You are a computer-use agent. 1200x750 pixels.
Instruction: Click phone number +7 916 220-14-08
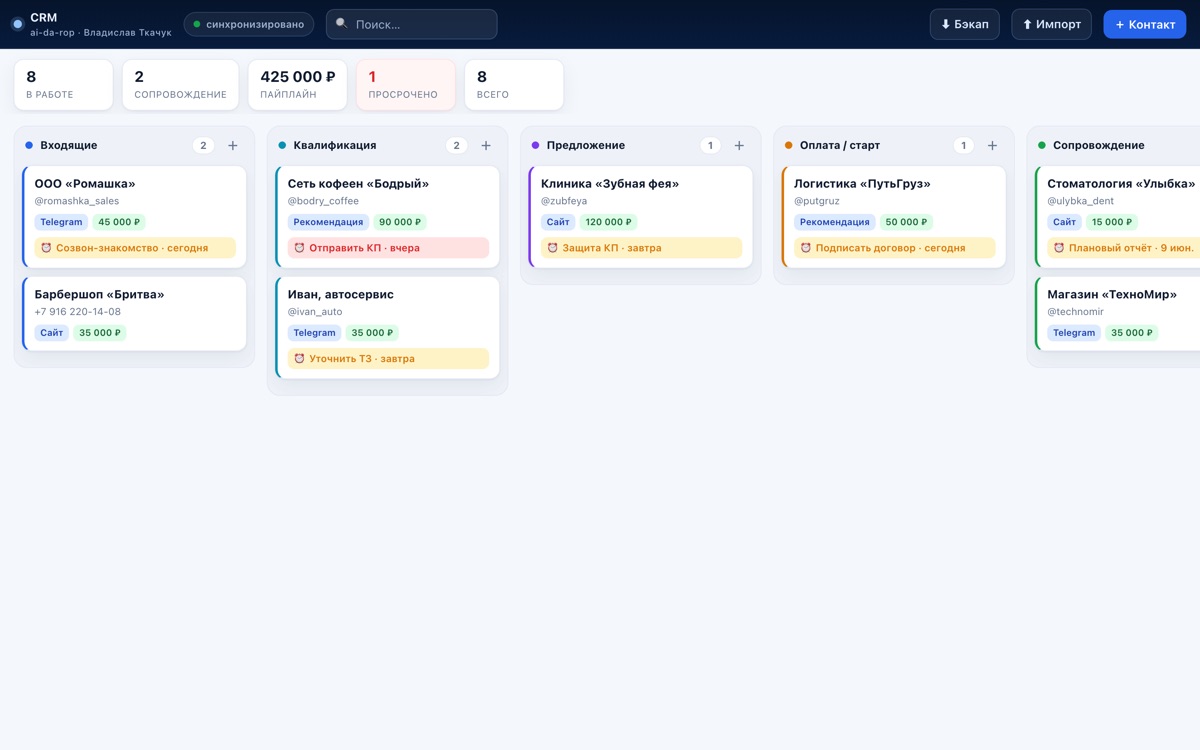78,312
